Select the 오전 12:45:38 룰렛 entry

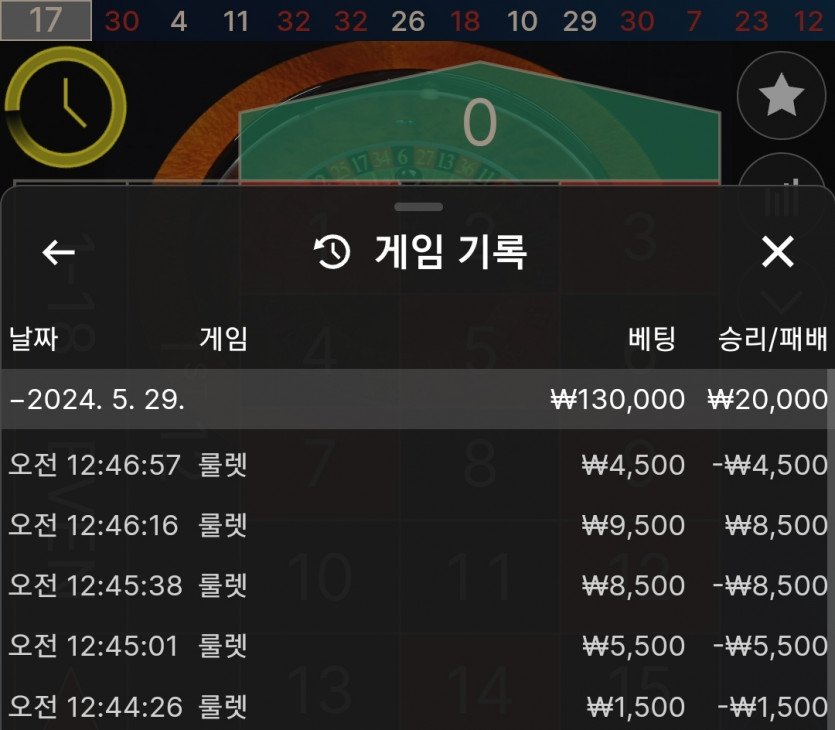(x=418, y=586)
